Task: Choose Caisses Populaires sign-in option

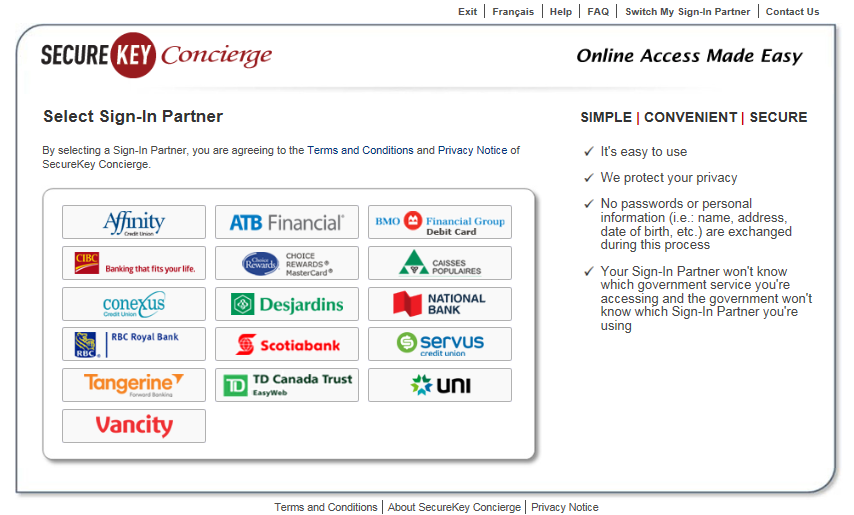Action: 439,263
